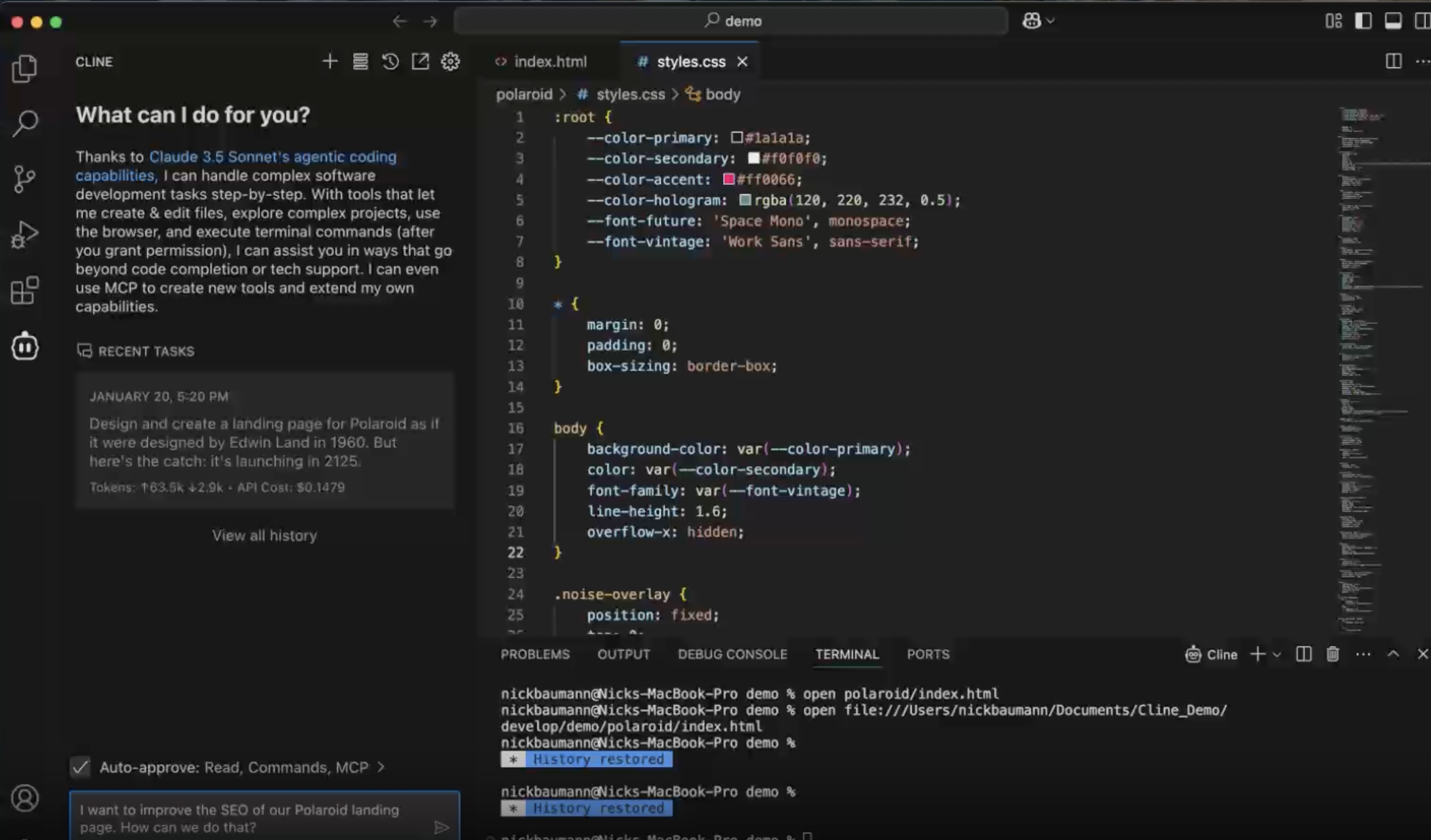
Task: Open the Copilot menu in title bar
Action: [1038, 21]
